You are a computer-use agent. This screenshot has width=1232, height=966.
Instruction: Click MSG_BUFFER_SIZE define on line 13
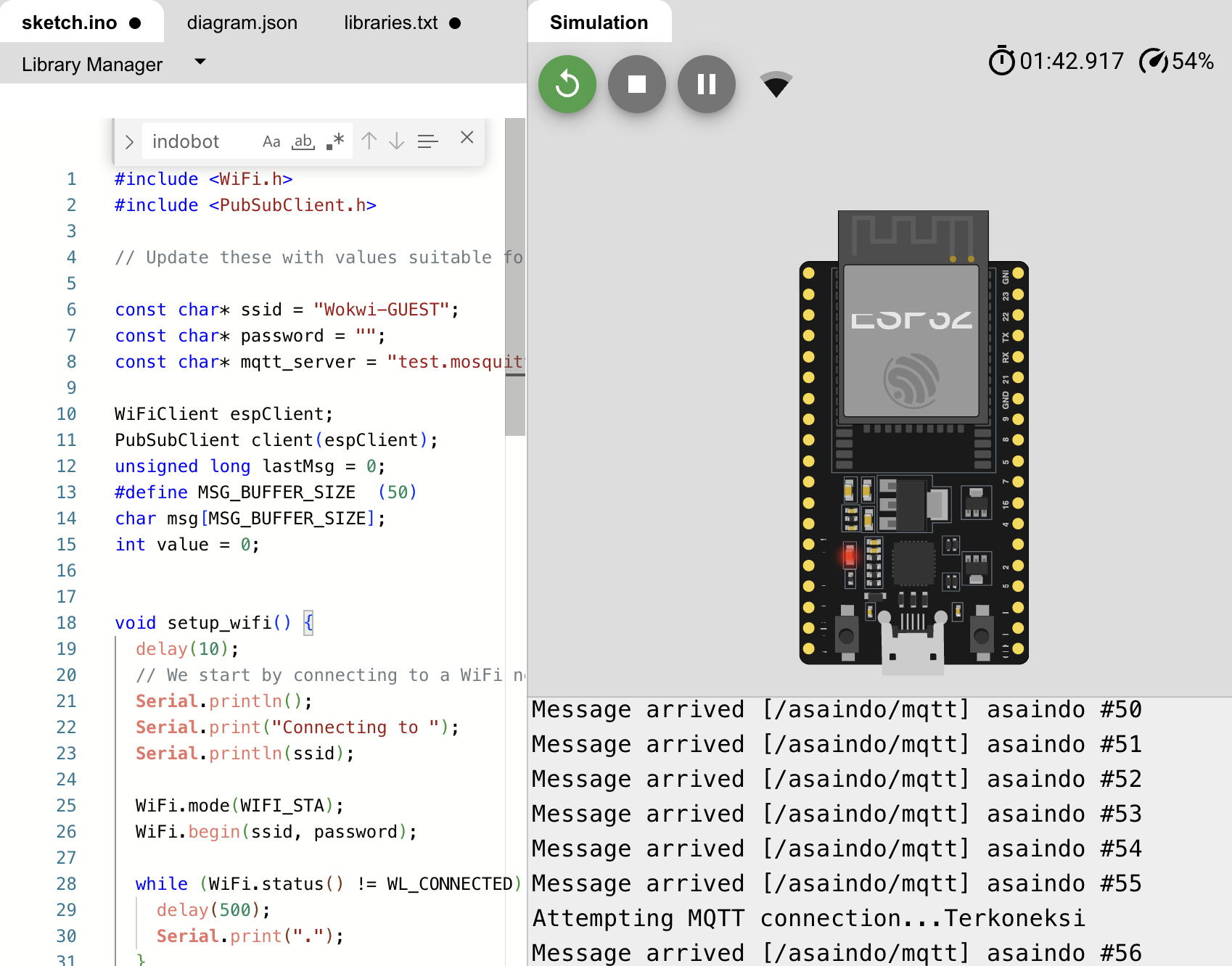click(276, 492)
